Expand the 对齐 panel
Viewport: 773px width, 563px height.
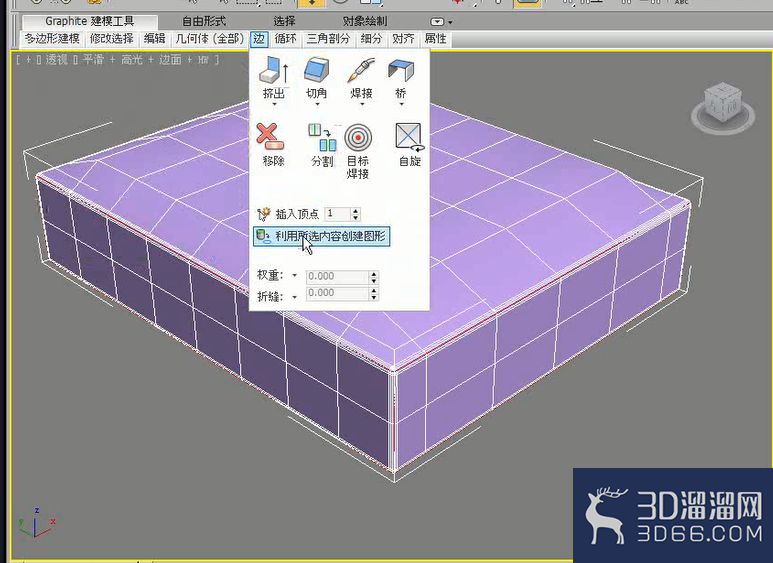403,38
